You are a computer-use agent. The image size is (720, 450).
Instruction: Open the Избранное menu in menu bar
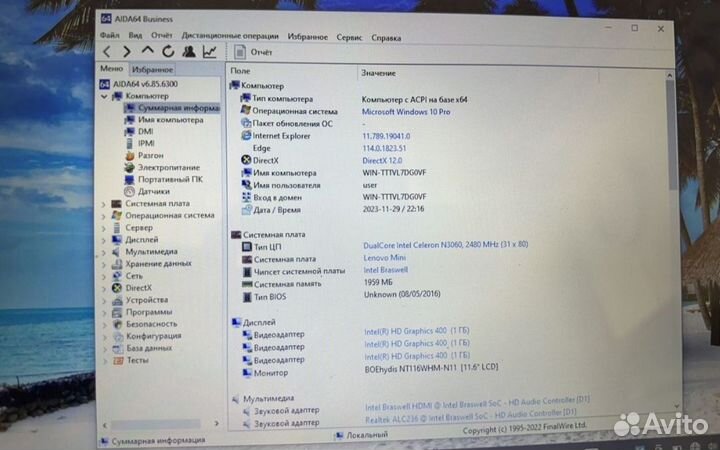click(x=308, y=37)
